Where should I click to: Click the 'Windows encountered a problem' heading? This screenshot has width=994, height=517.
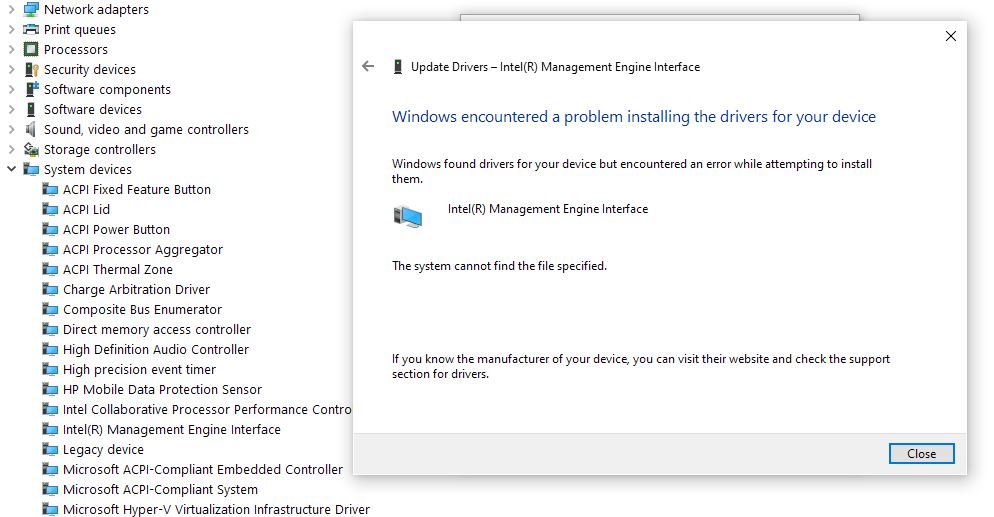(x=634, y=117)
